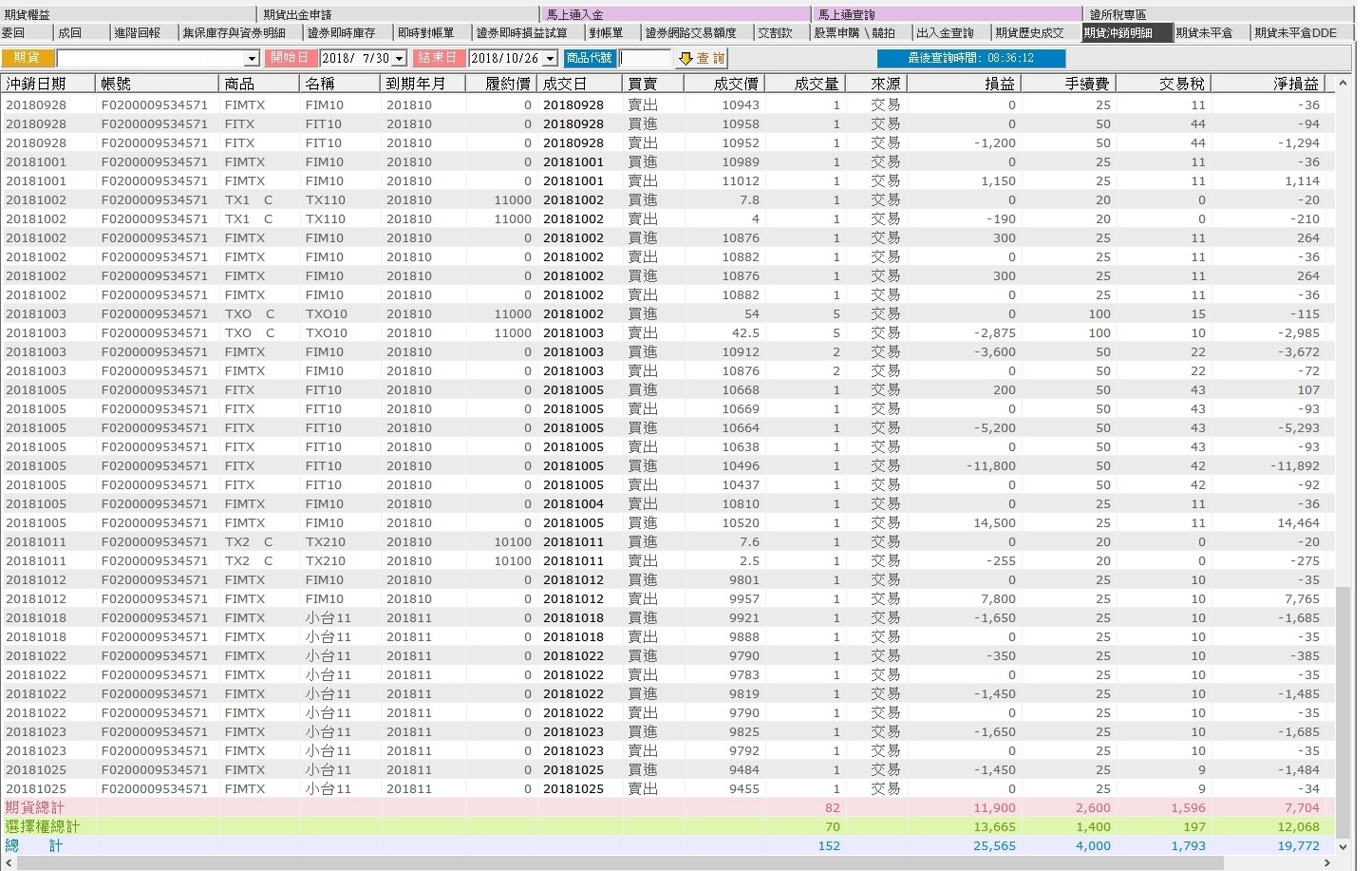This screenshot has width=1372, height=871.
Task: Click the blue 商品代號 label
Action: tap(589, 58)
